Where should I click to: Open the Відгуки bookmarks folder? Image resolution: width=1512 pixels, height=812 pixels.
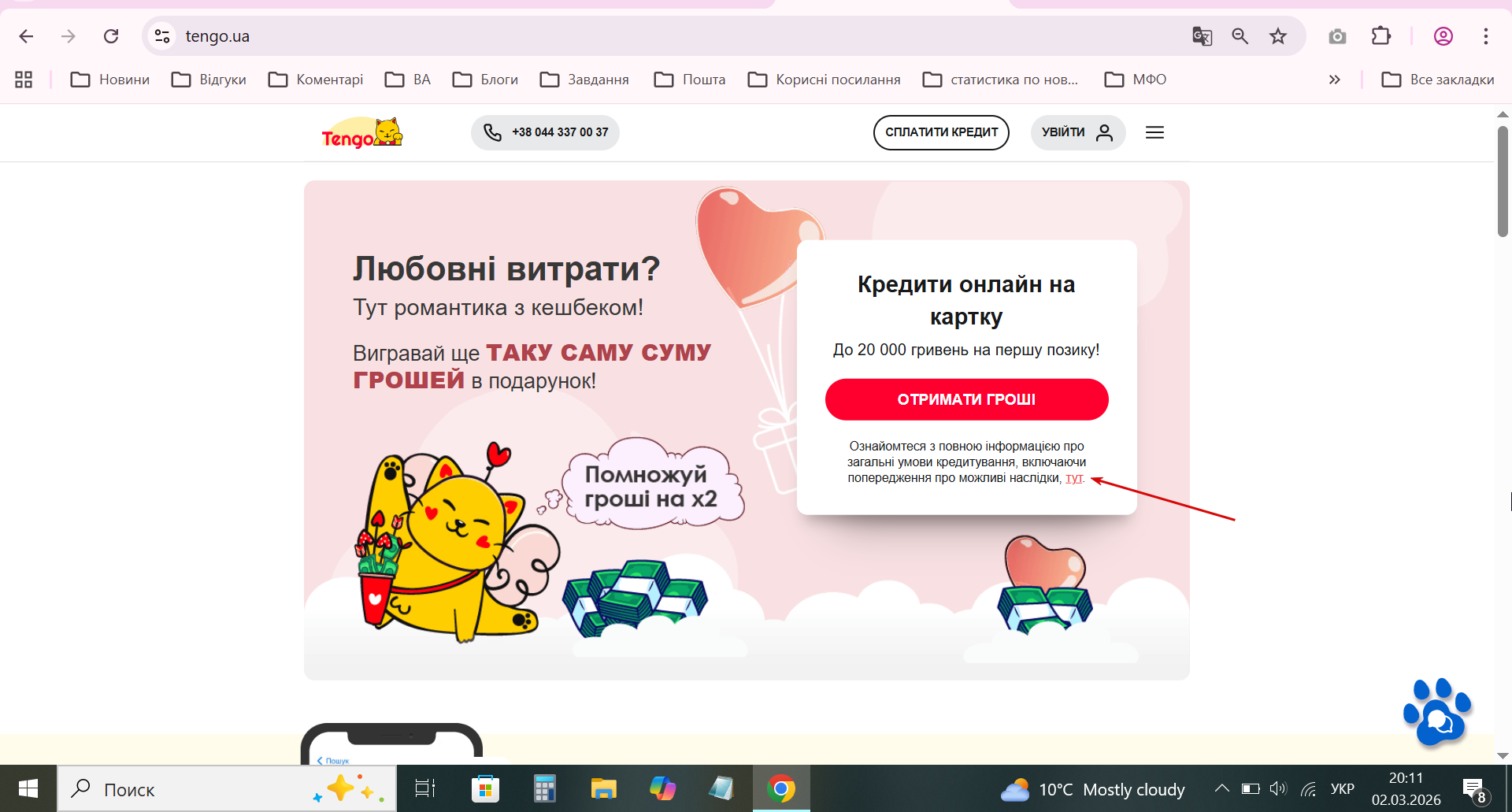pos(209,80)
